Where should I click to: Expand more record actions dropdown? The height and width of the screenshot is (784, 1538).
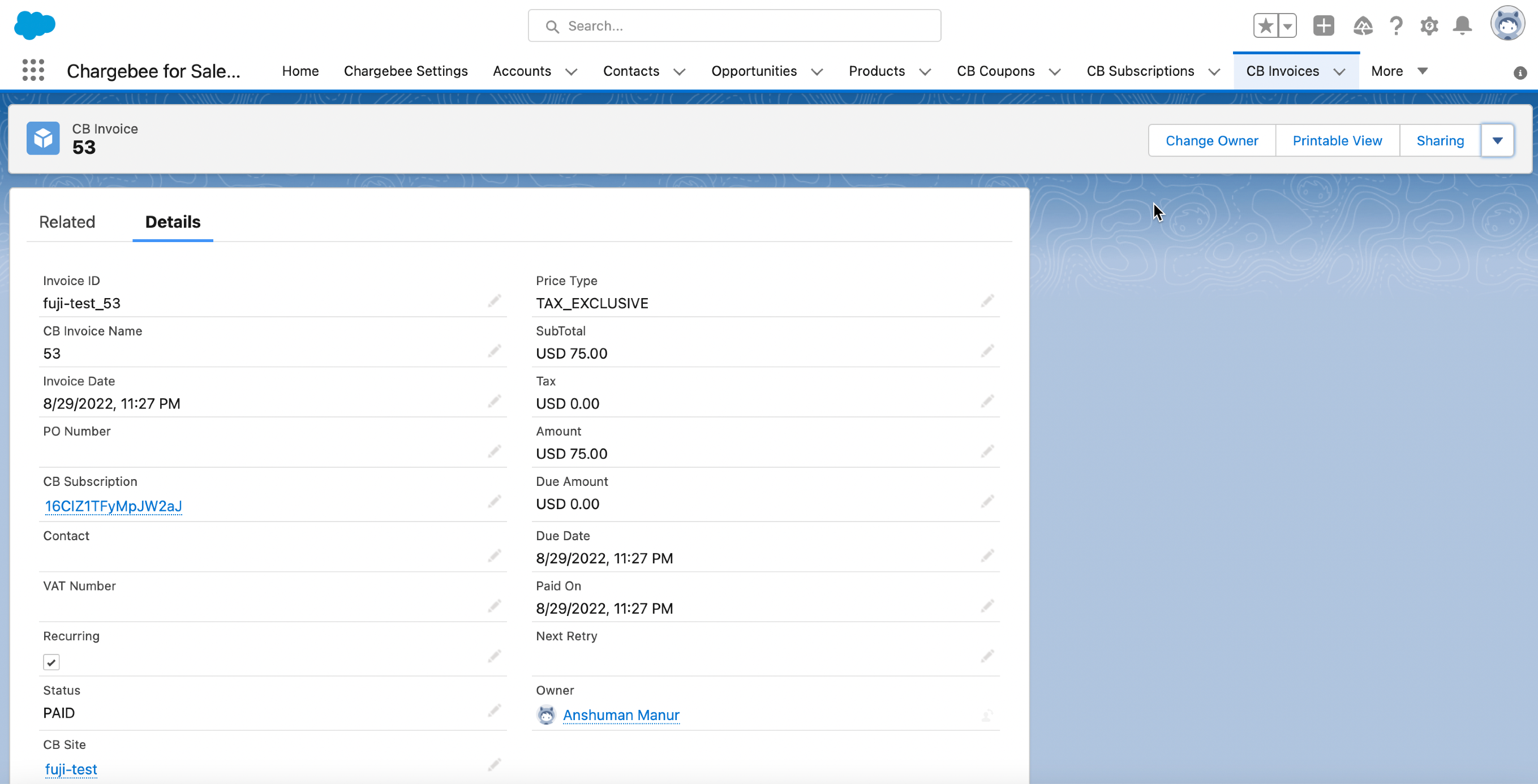click(x=1497, y=141)
